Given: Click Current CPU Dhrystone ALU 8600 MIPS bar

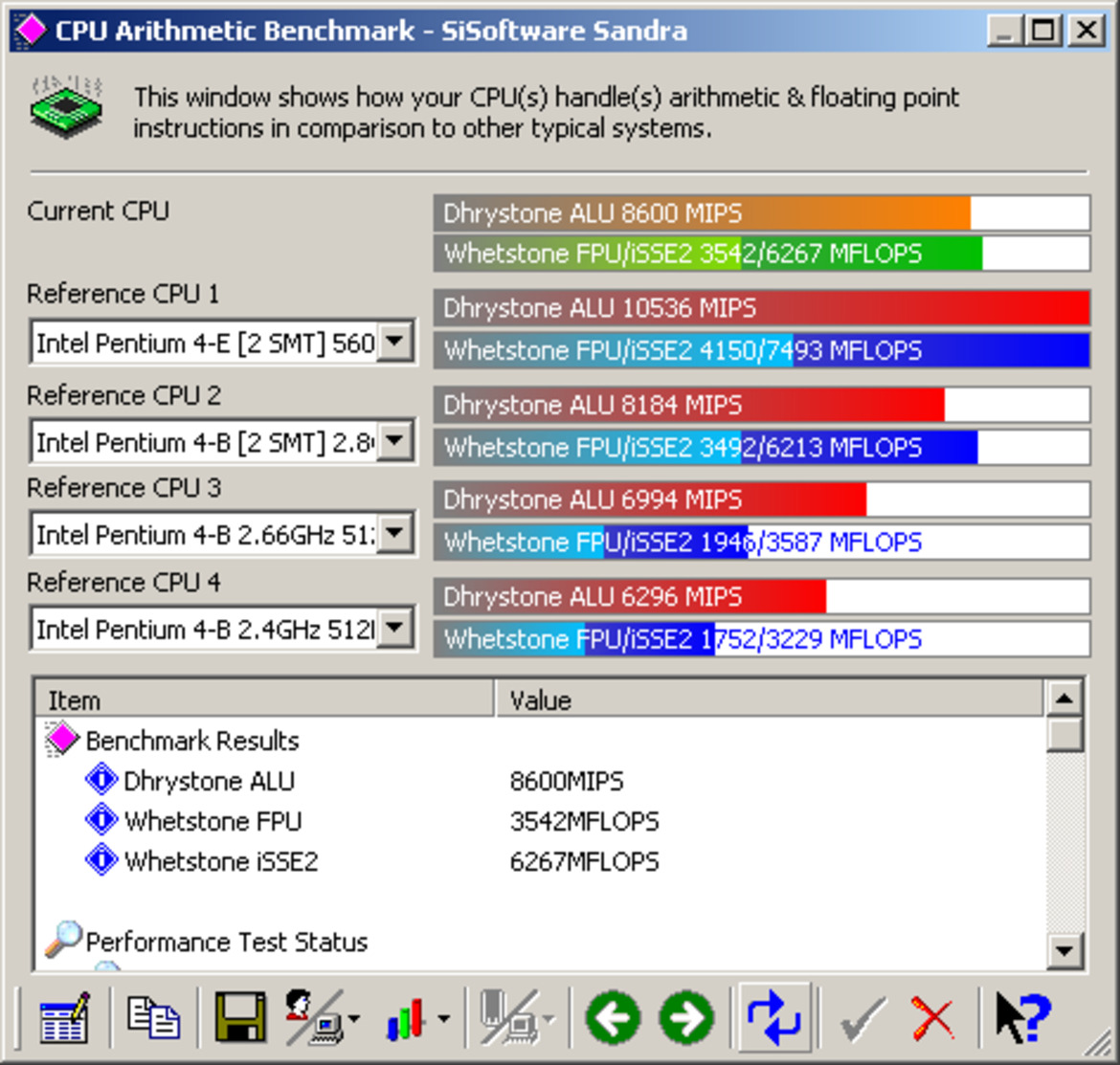Looking at the screenshot, I should [761, 212].
